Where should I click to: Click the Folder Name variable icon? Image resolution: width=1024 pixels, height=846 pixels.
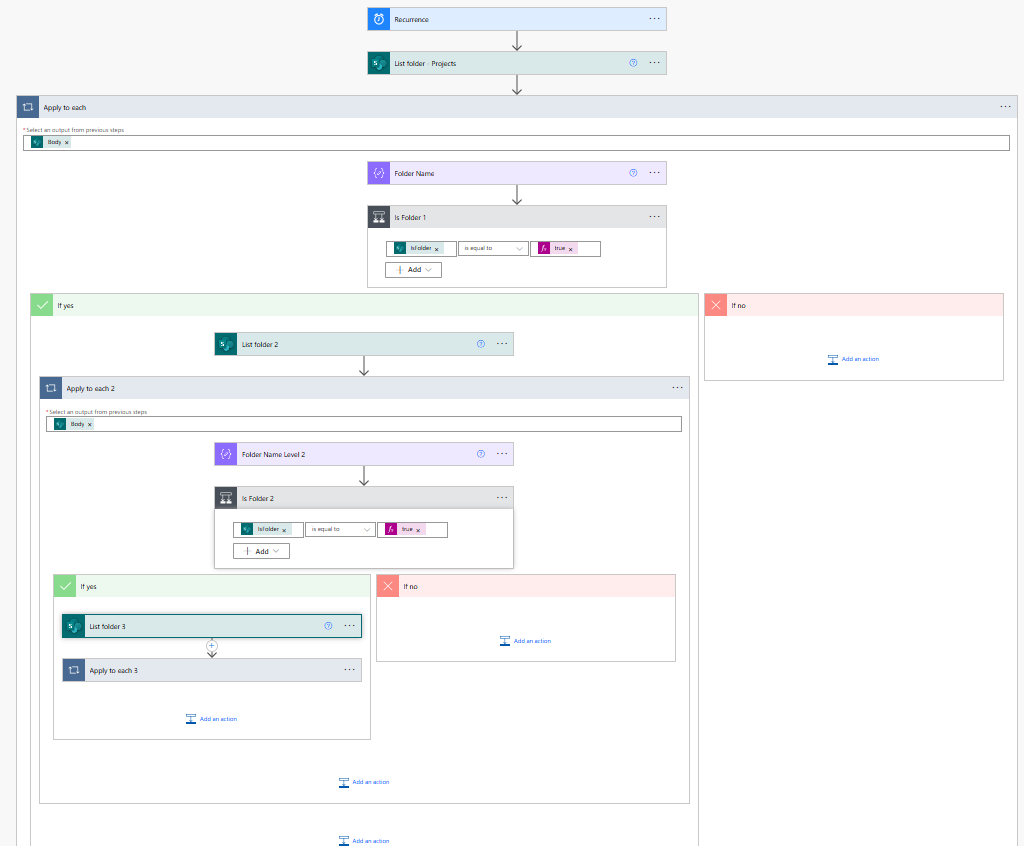(379, 173)
